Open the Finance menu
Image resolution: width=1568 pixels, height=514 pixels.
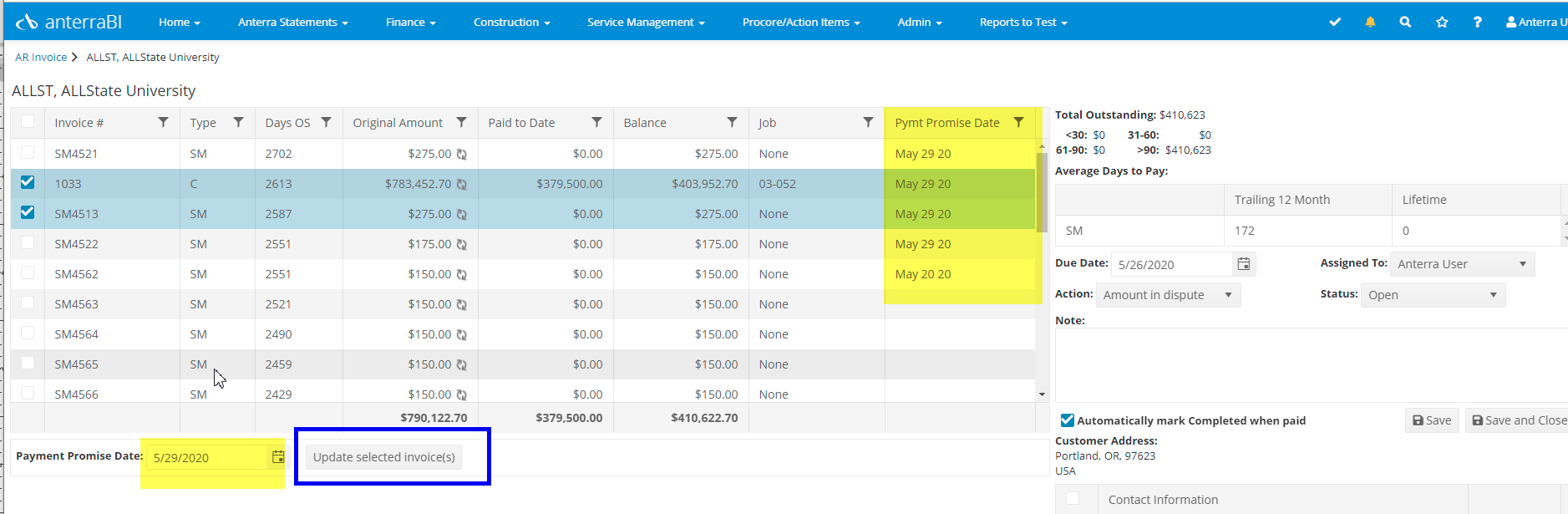pyautogui.click(x=411, y=22)
